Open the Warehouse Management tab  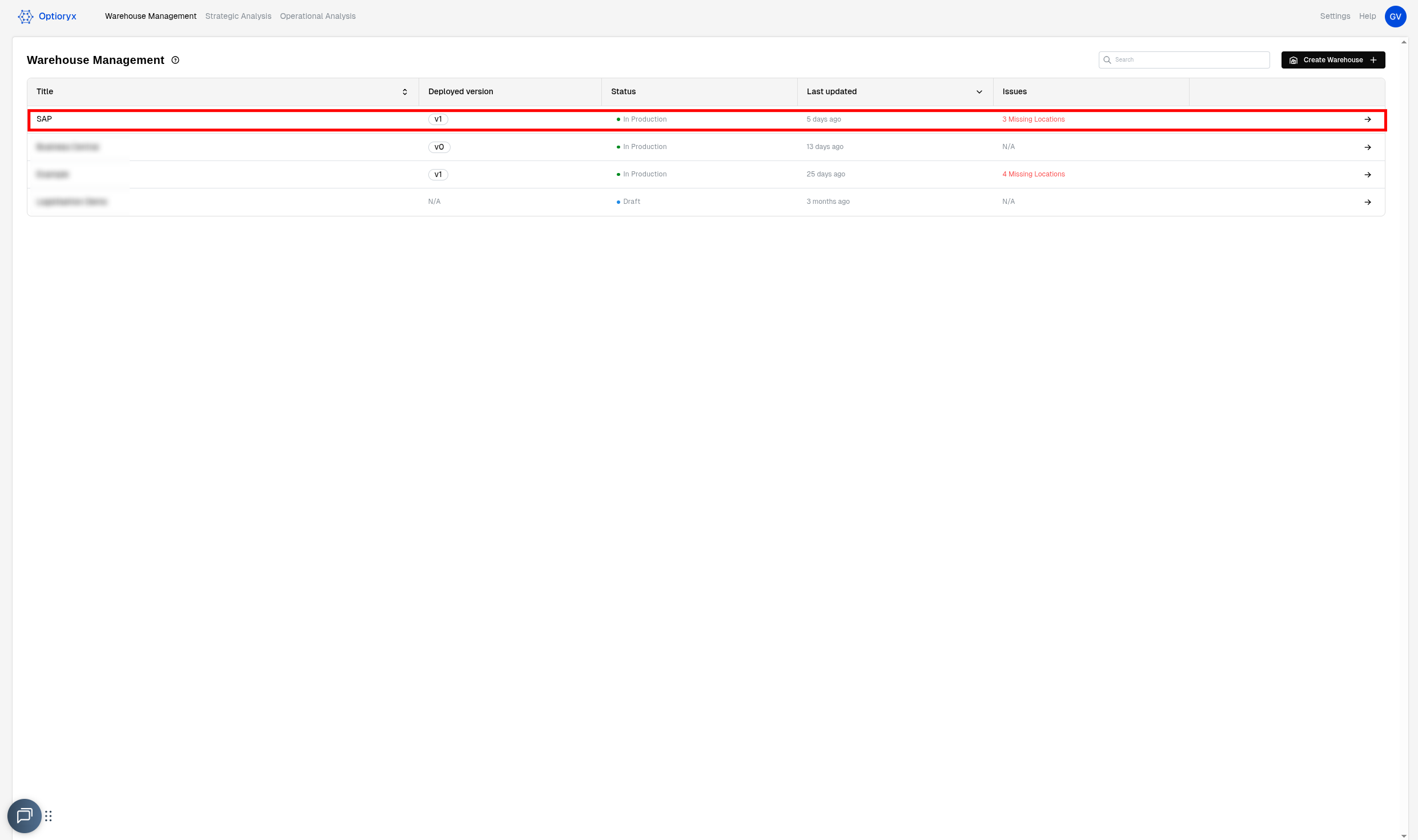pyautogui.click(x=151, y=17)
